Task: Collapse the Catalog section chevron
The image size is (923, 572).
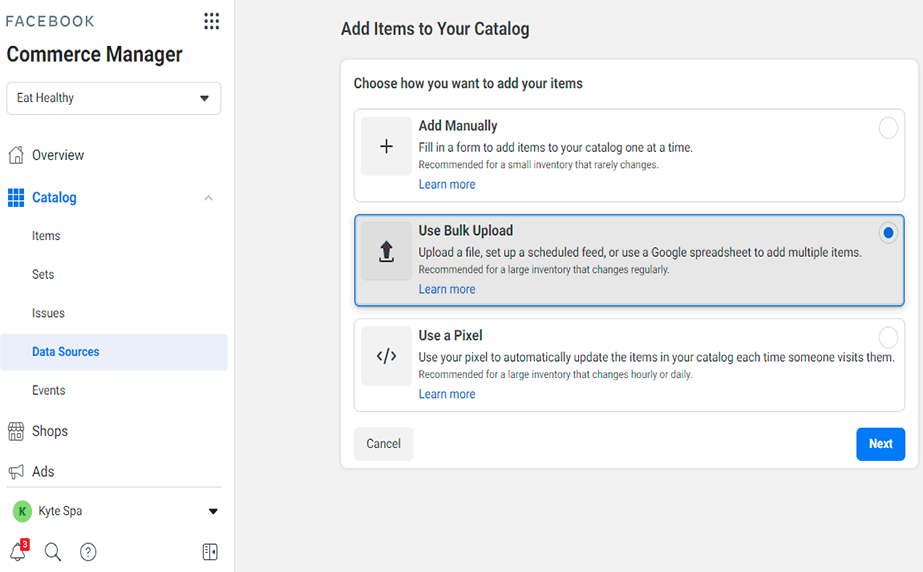Action: [208, 198]
